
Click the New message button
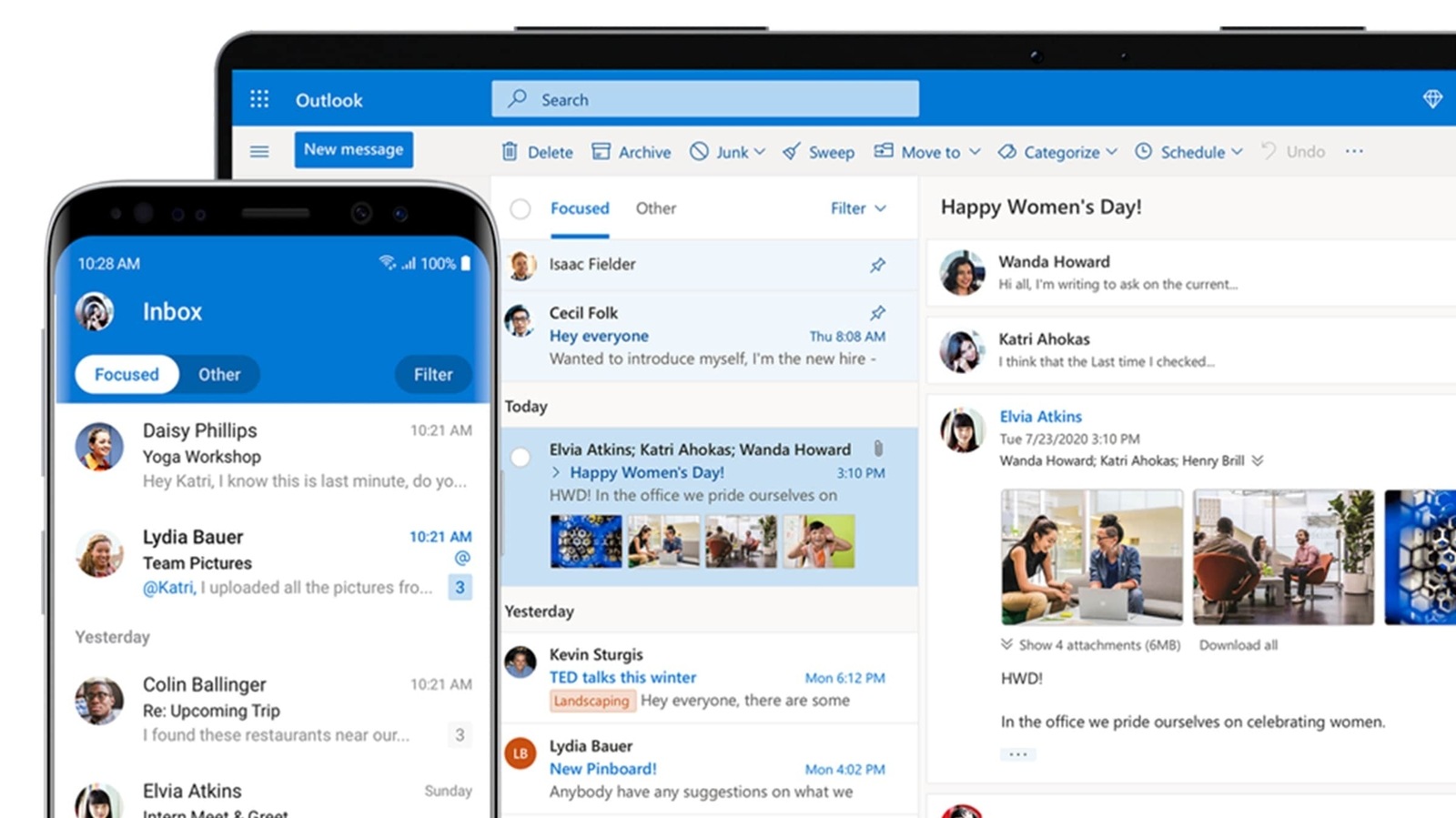pos(353,149)
